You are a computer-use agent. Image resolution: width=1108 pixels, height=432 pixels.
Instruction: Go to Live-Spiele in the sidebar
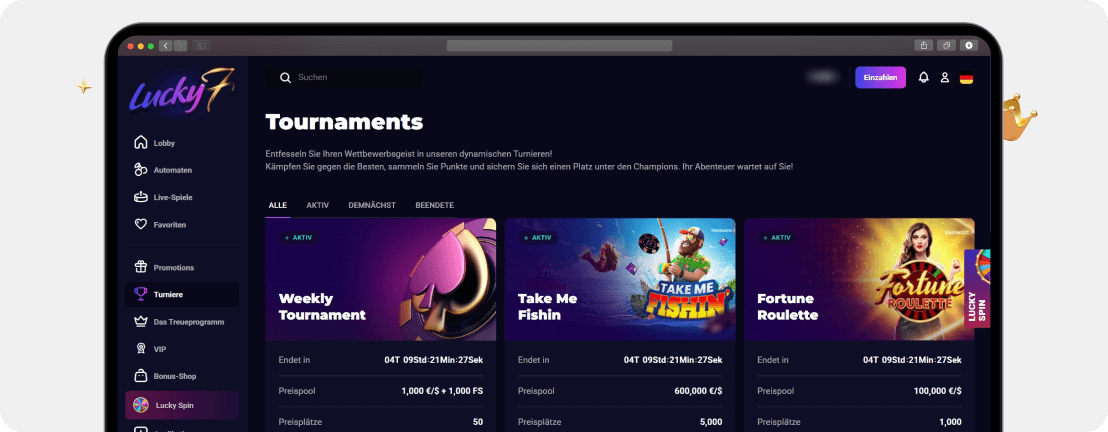pyautogui.click(x=141, y=197)
